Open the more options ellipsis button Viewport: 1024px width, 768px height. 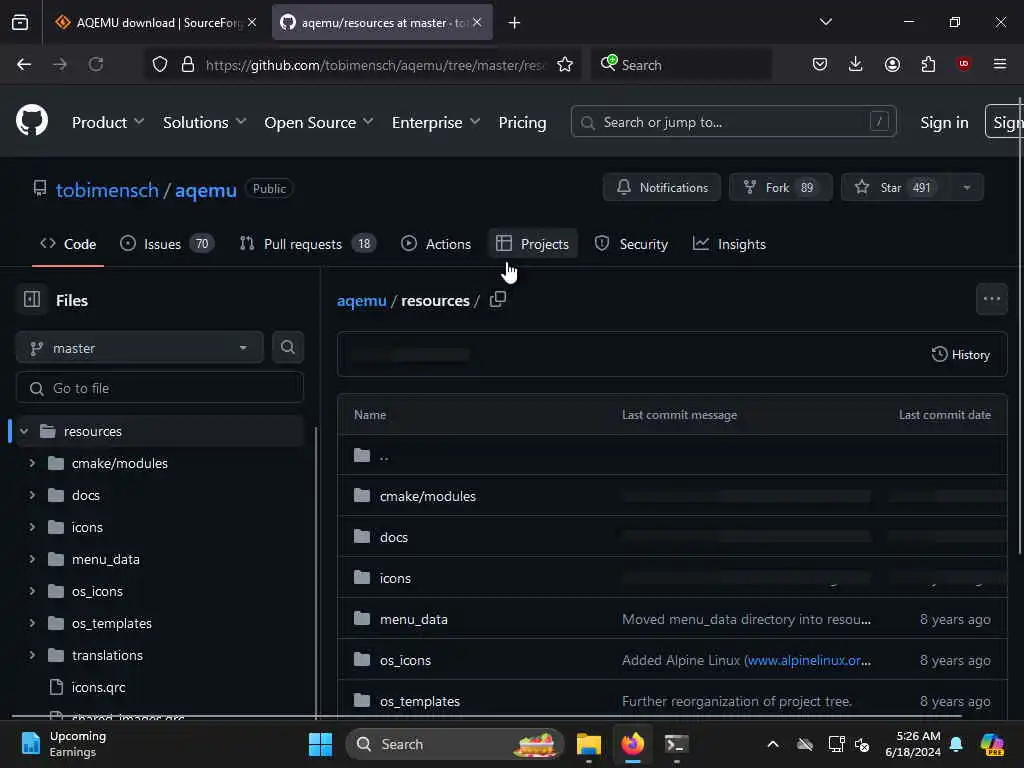coord(991,299)
